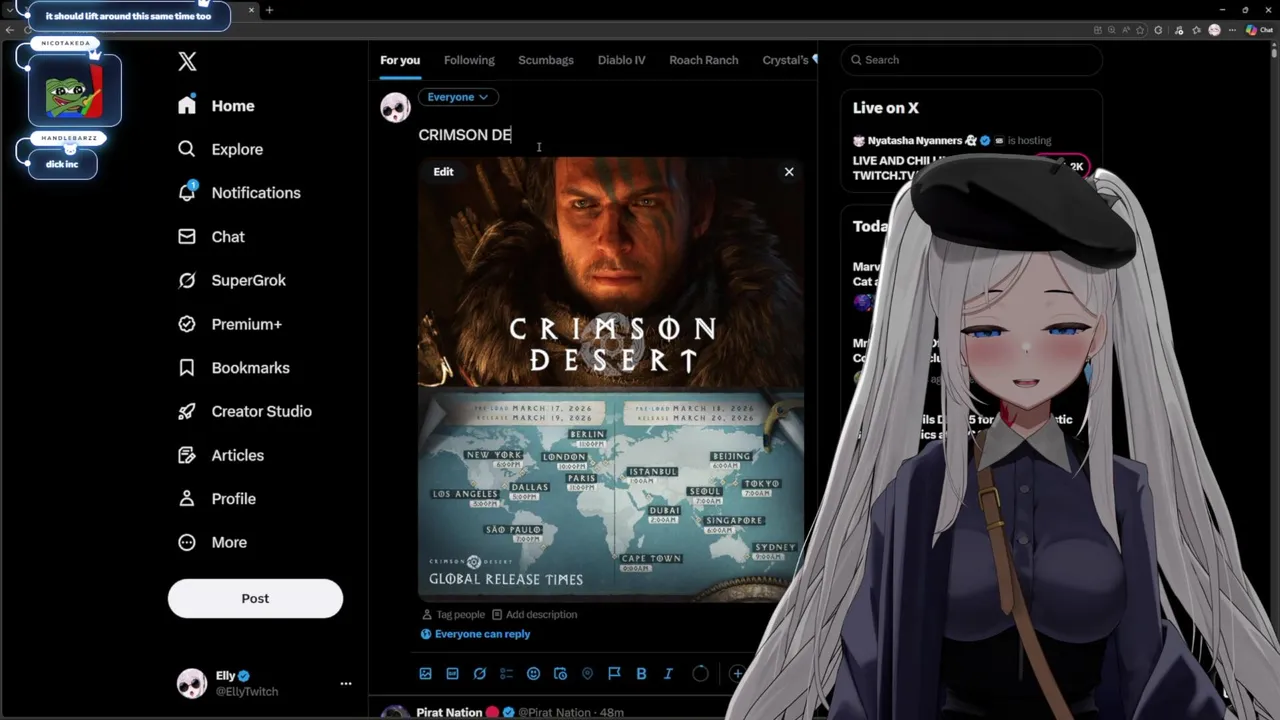Close the current browser tab

(251, 10)
